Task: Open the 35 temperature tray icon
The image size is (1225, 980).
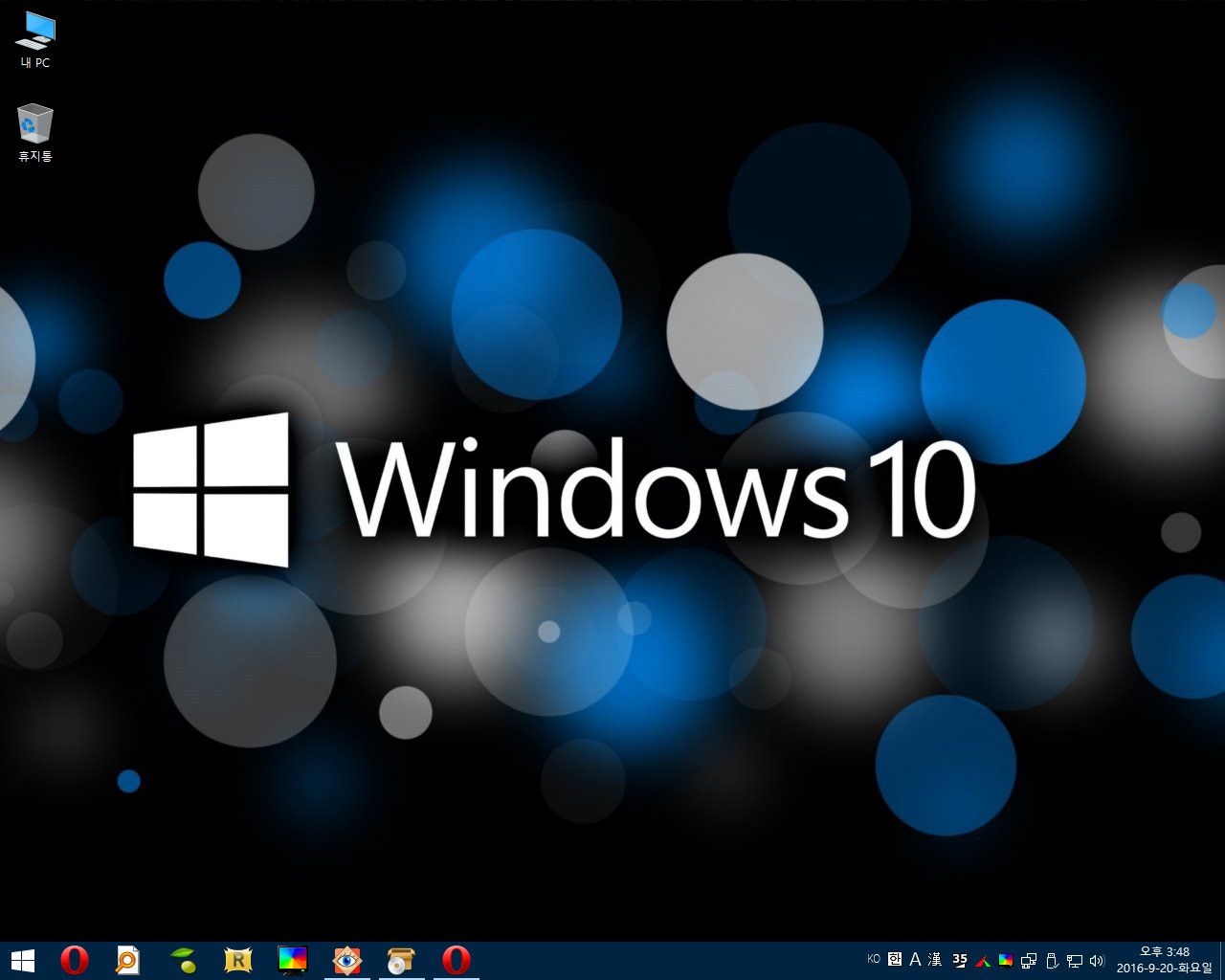Action: [x=960, y=960]
